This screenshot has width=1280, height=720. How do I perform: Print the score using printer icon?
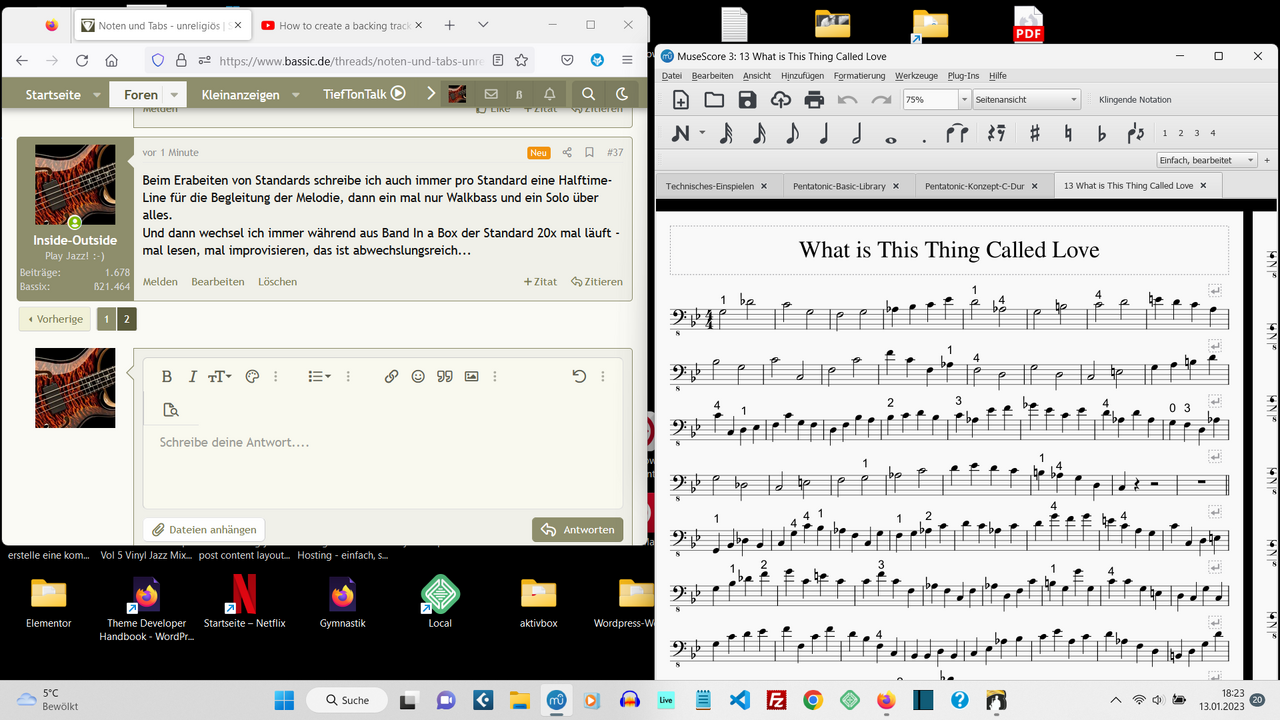[x=814, y=100]
